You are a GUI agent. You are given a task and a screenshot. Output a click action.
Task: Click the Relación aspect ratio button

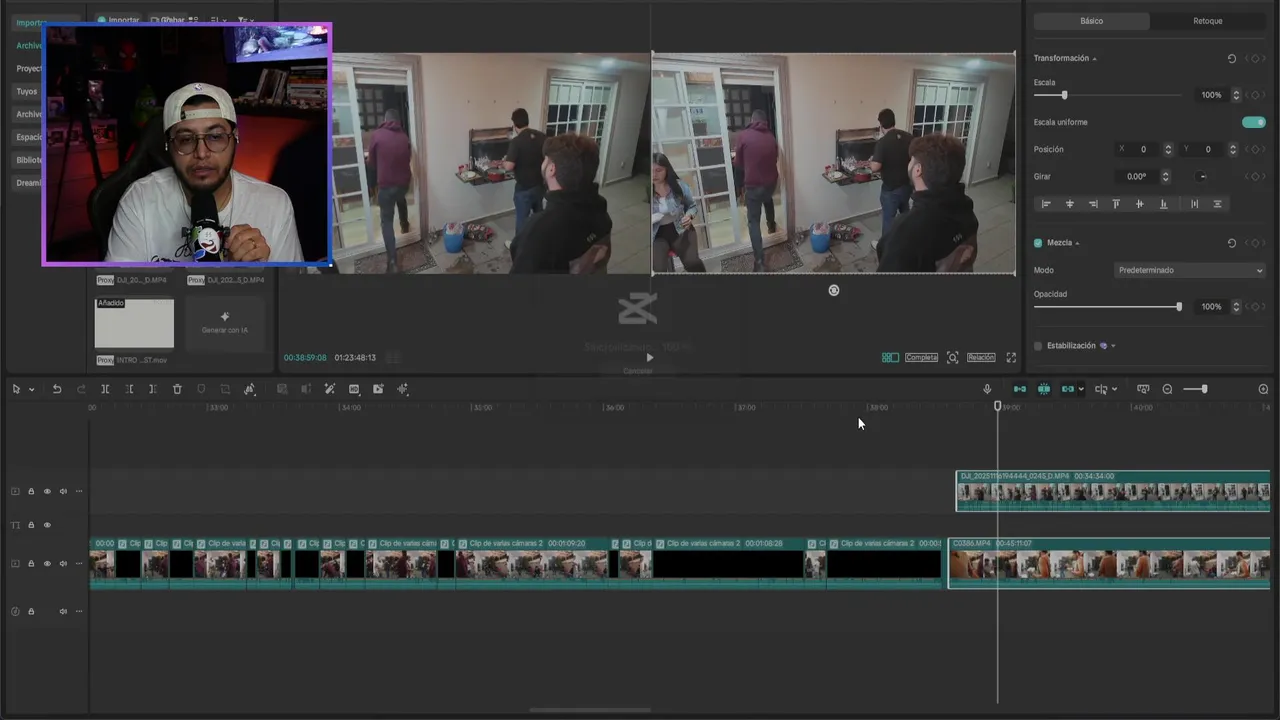(x=981, y=357)
